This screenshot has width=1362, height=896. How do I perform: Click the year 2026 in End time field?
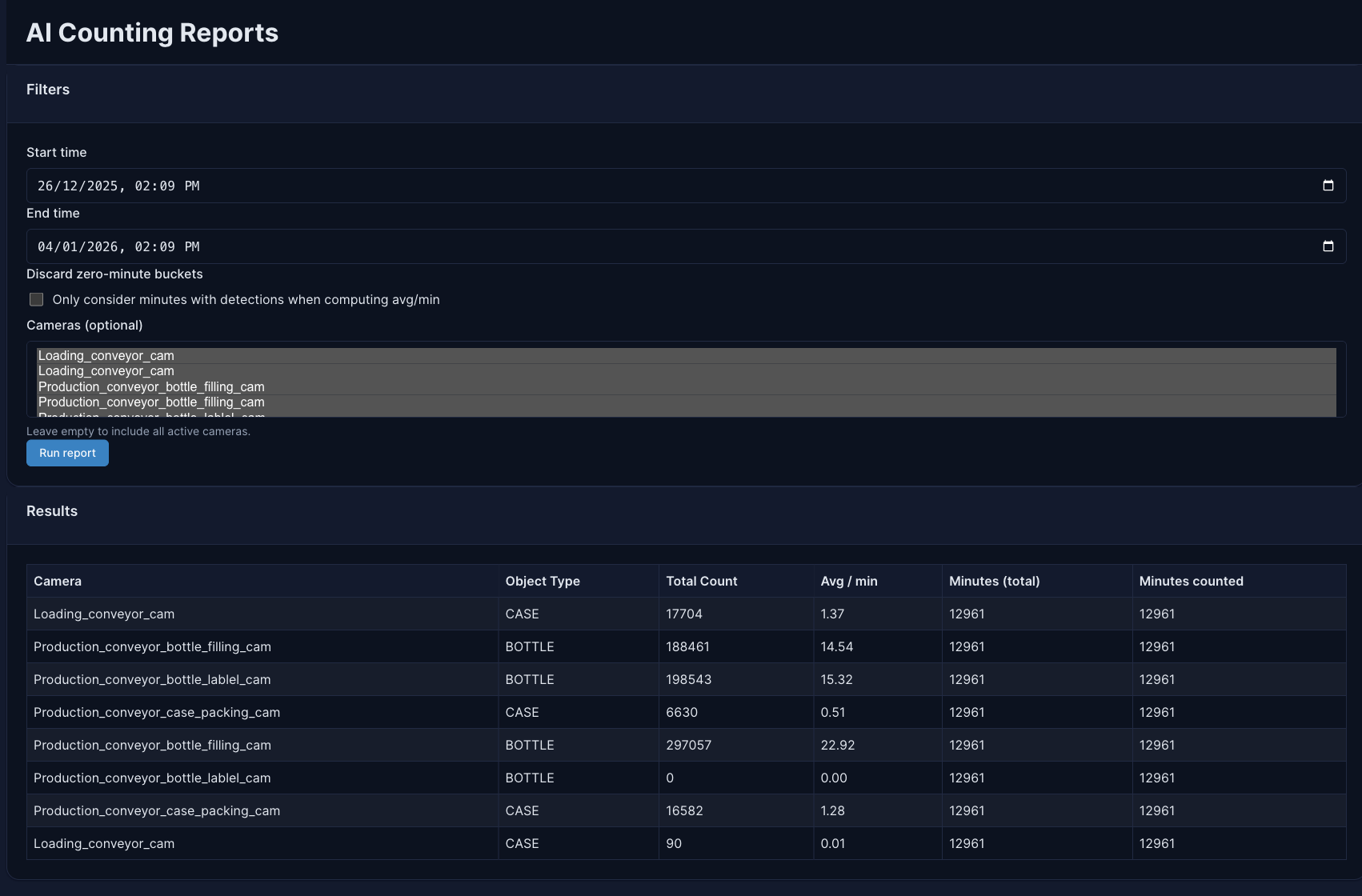click(102, 246)
